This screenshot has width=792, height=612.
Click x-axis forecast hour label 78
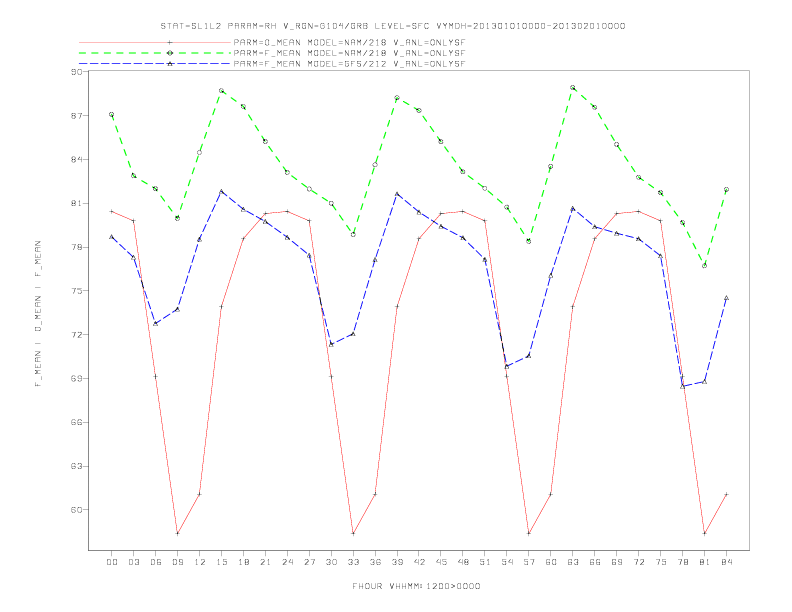coord(682,562)
